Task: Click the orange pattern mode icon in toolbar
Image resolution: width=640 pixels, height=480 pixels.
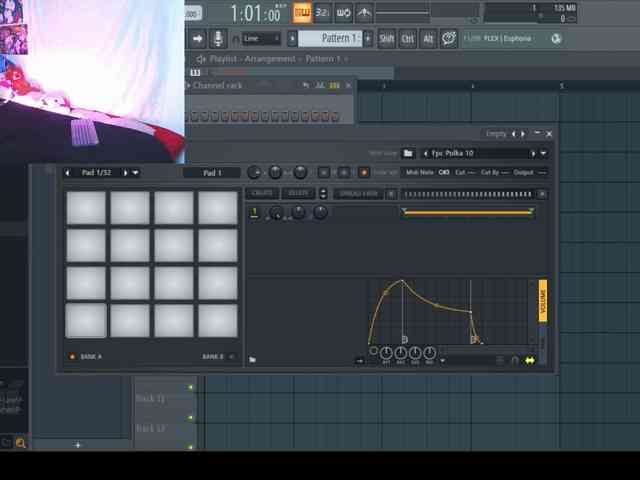Action: pyautogui.click(x=301, y=13)
